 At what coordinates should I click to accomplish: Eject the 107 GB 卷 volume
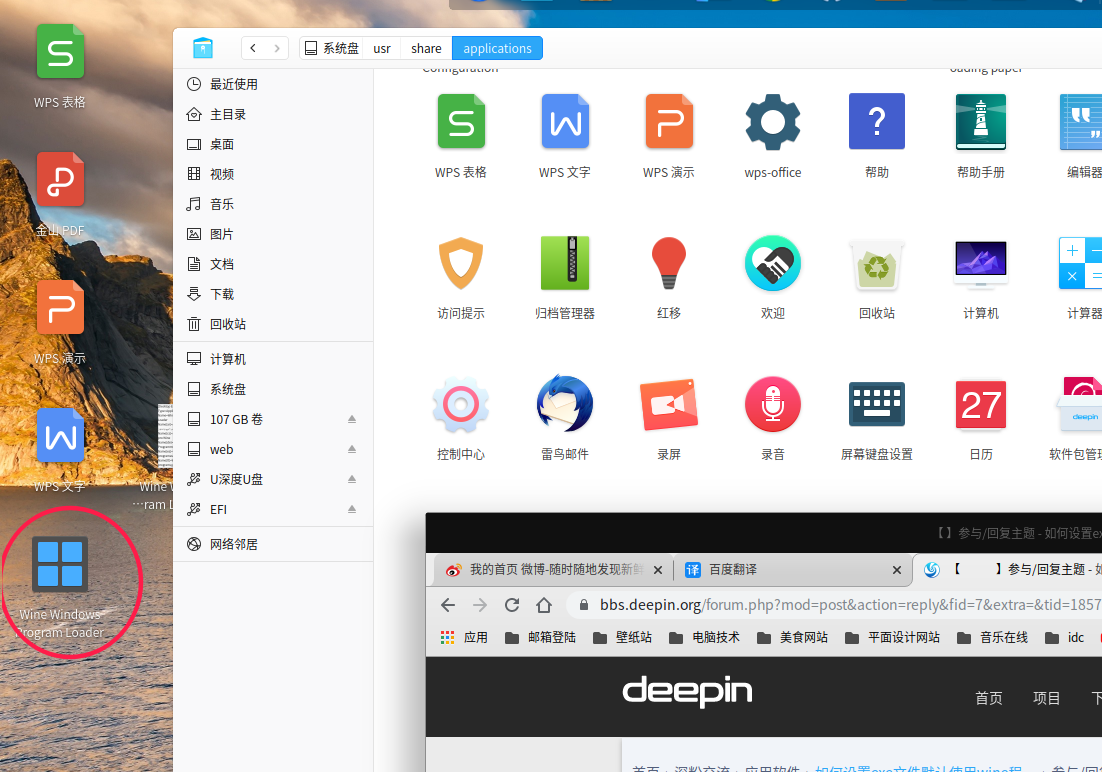[x=352, y=419]
